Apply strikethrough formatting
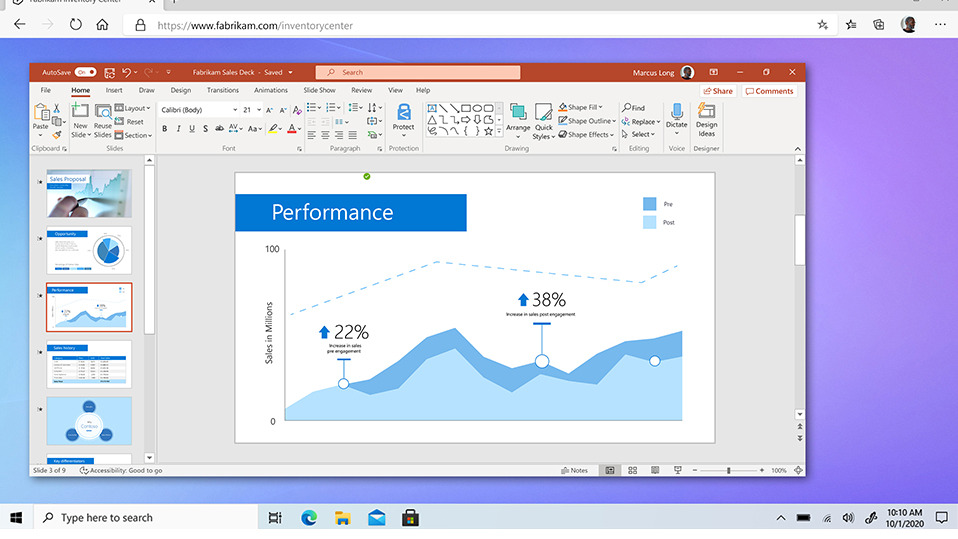Image resolution: width=958 pixels, height=539 pixels. click(219, 128)
